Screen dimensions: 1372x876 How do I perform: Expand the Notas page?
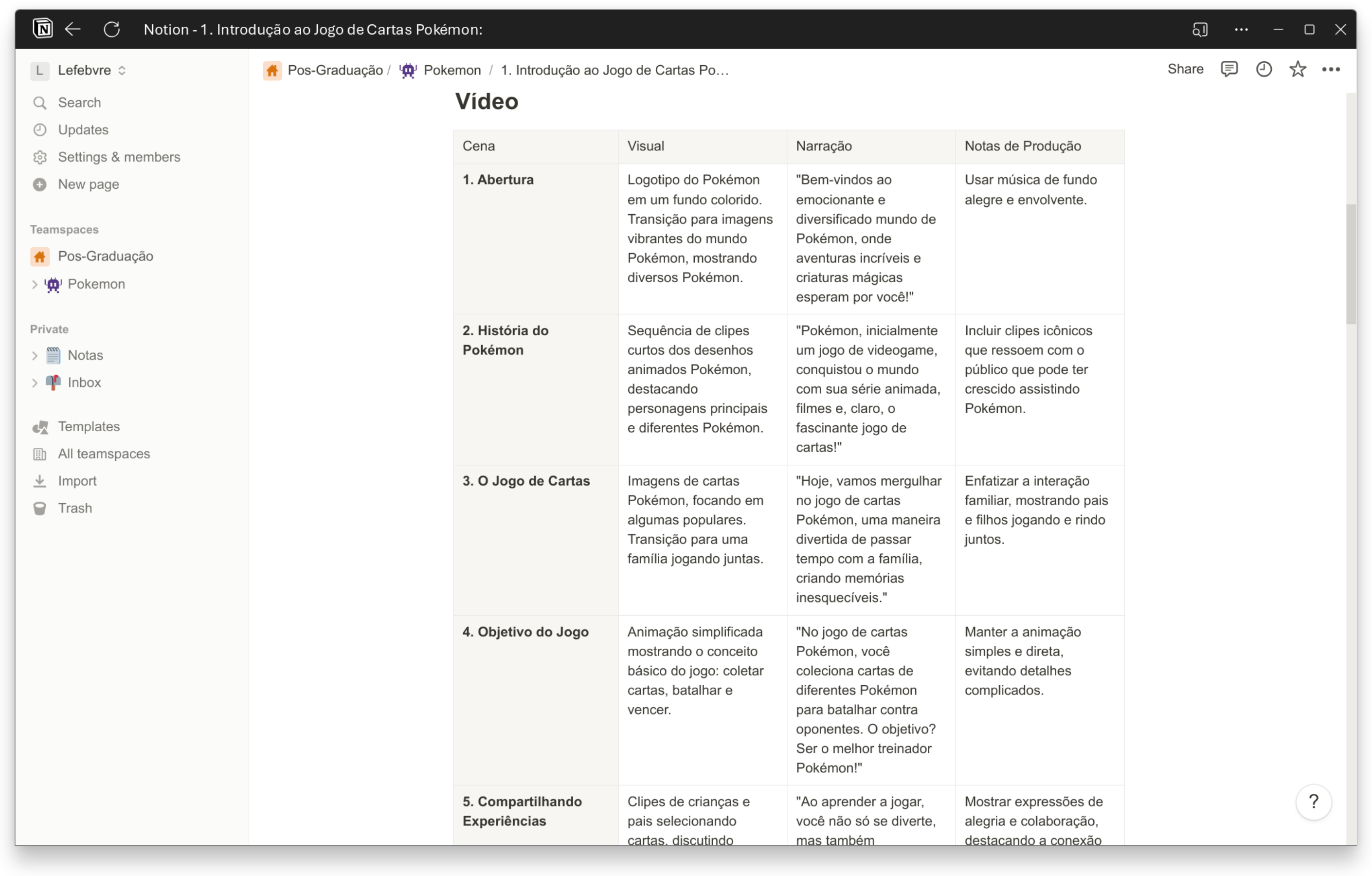pos(35,356)
